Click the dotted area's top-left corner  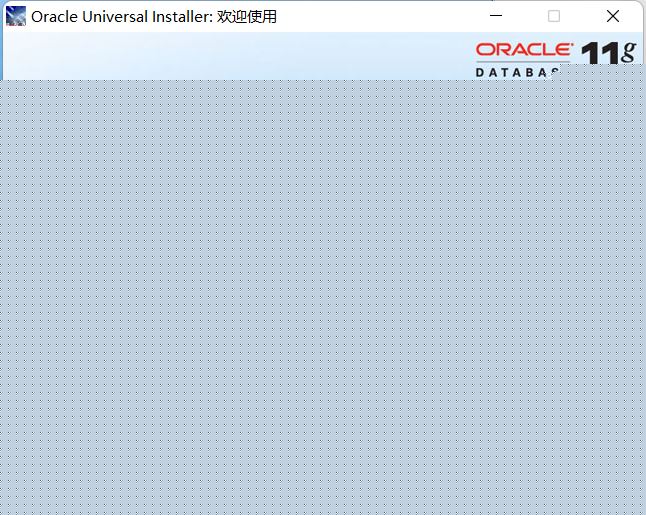click(5, 84)
